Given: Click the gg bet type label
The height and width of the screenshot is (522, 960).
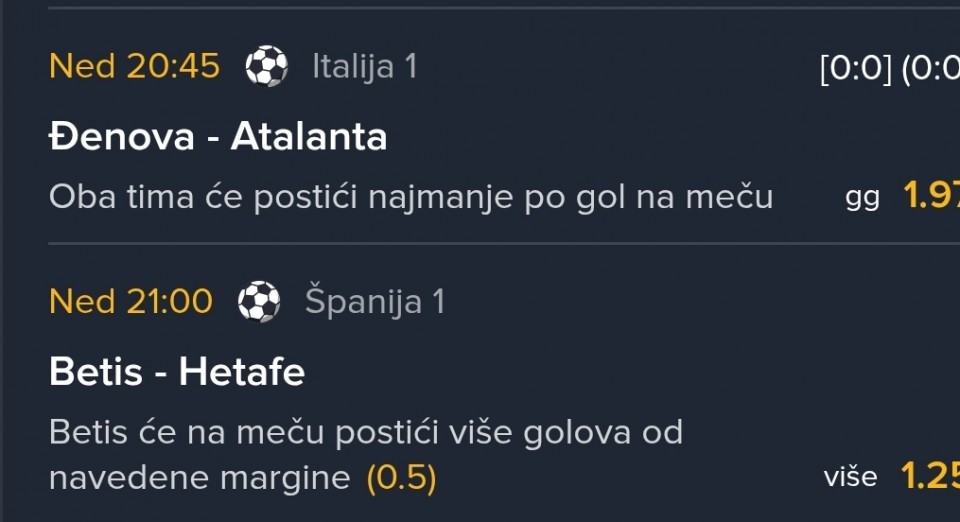Looking at the screenshot, I should [862, 198].
